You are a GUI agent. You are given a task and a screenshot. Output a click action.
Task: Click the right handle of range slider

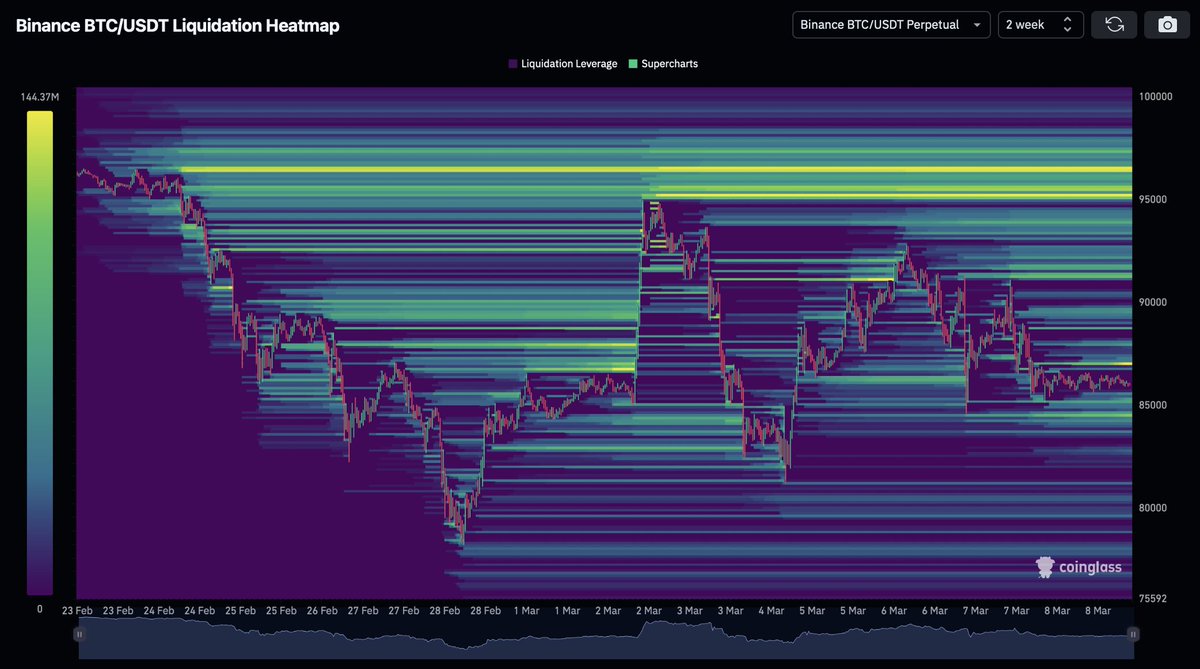pyautogui.click(x=1133, y=633)
